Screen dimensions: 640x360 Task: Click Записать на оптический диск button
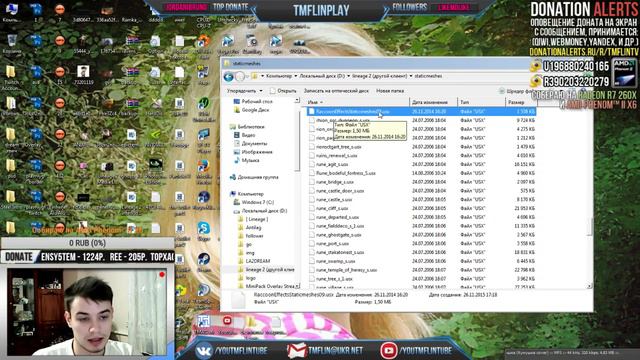[x=336, y=91]
